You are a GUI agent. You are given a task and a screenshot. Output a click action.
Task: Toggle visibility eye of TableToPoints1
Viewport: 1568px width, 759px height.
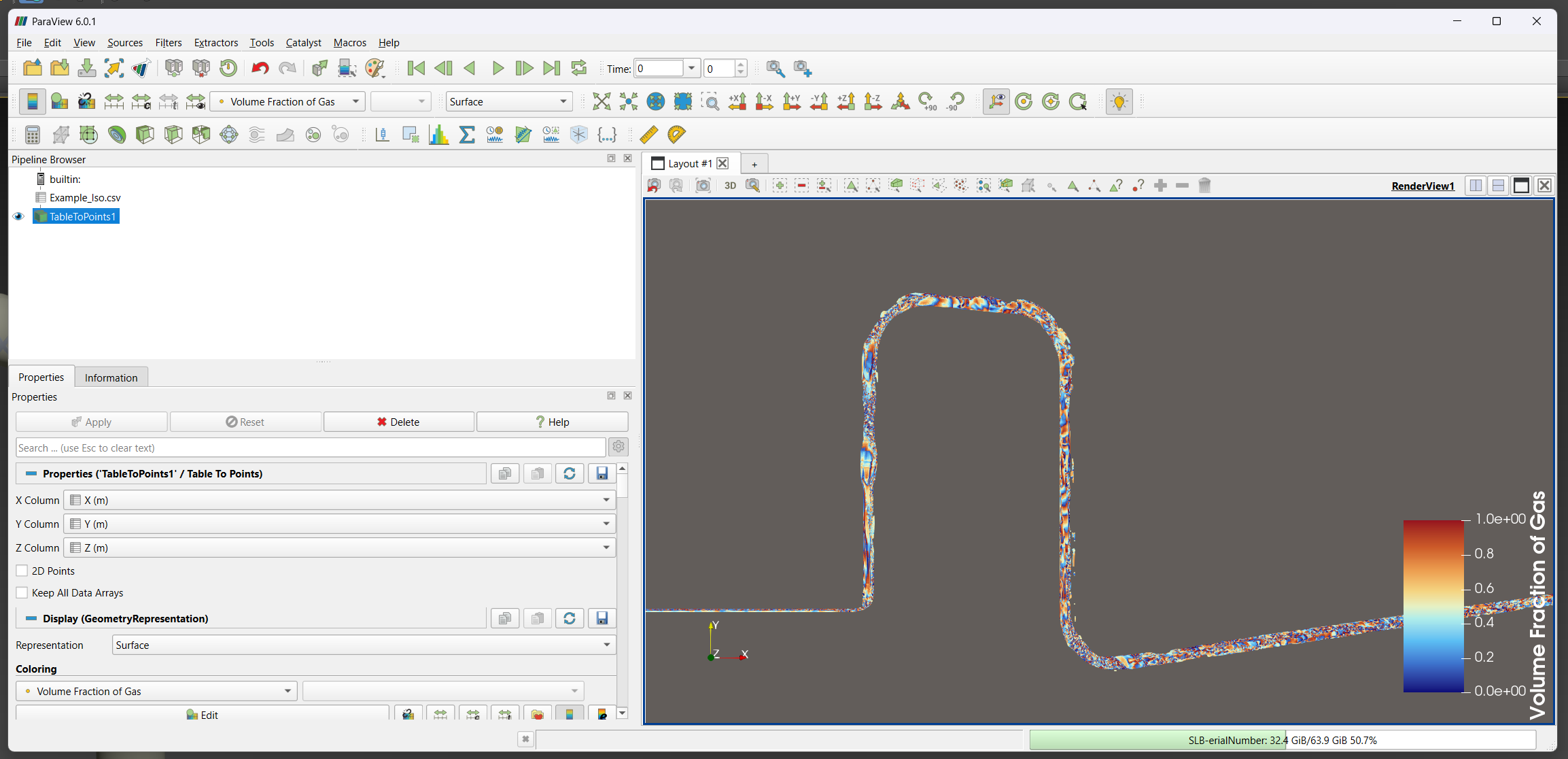click(18, 216)
